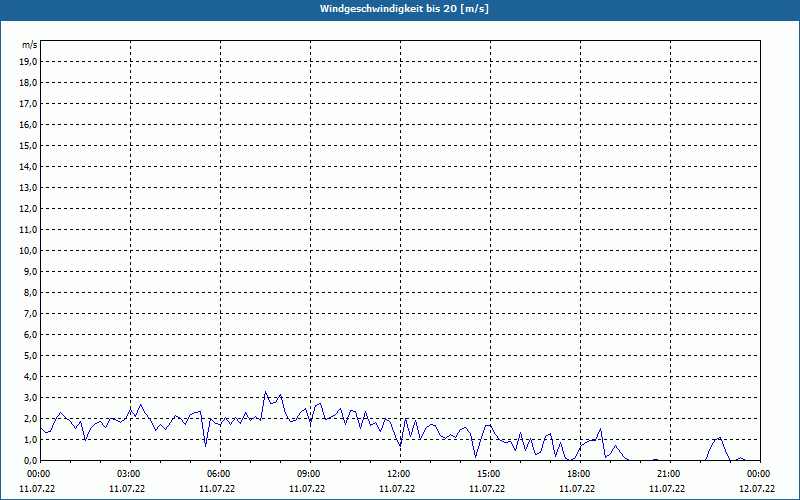
Task: Click the 19,0 y-axis label
Action: (x=29, y=62)
